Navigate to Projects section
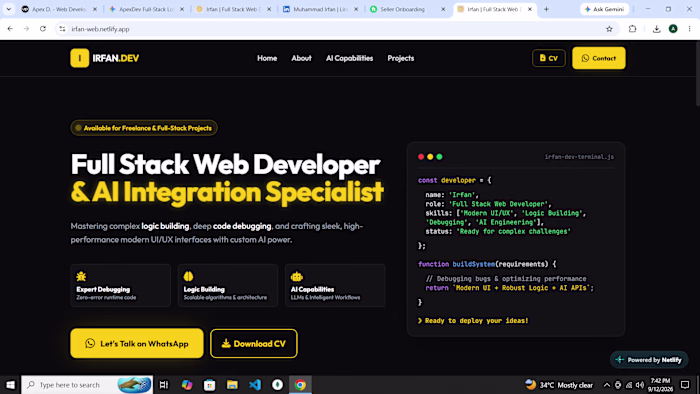Viewport: 700px width, 394px height. (x=400, y=58)
